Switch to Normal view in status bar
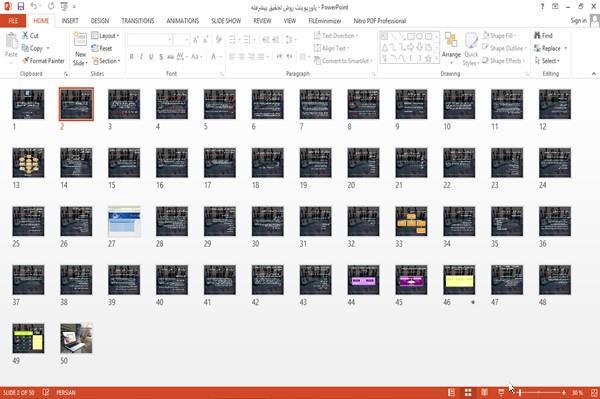The width and height of the screenshot is (600, 399). [452, 392]
